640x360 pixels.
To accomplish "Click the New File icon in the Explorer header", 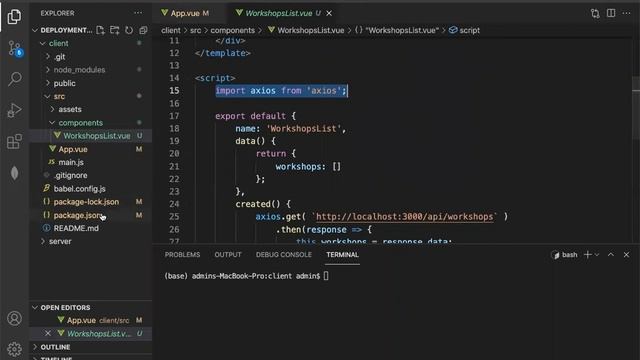I will (x=100, y=30).
